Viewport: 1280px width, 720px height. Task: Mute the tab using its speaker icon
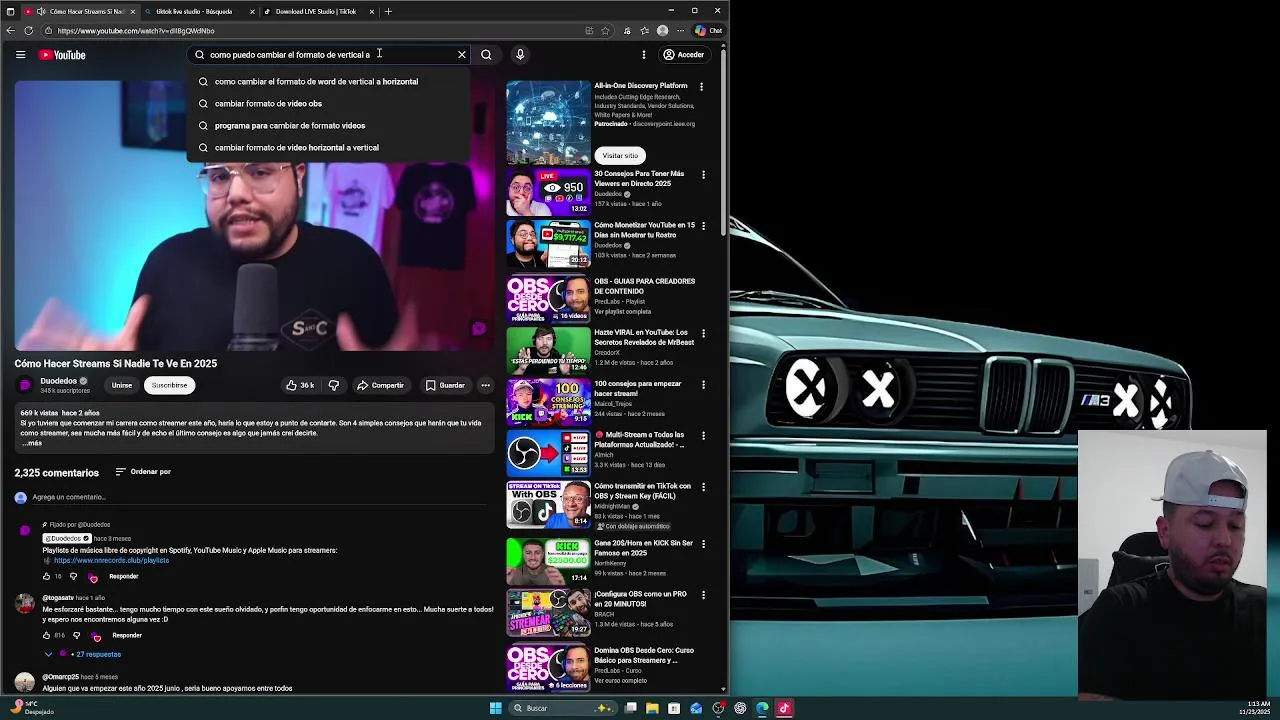click(x=41, y=11)
